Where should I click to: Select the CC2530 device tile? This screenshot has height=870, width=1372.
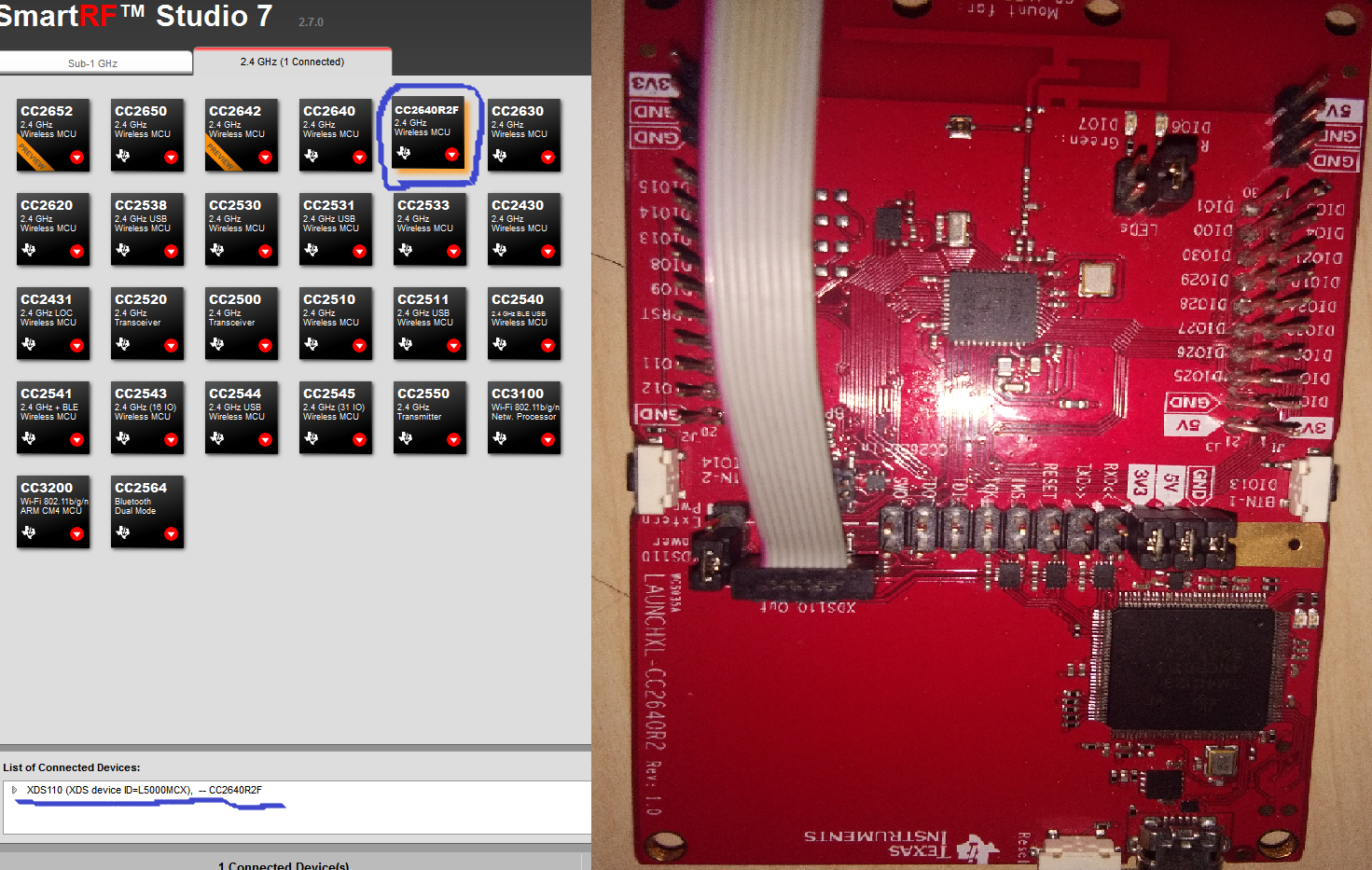(242, 229)
